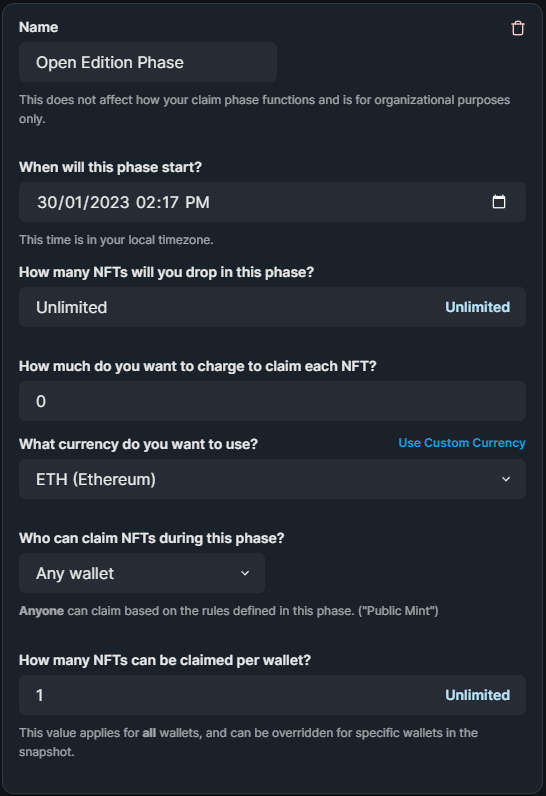
Task: Delete this claim phase with trash icon
Action: [x=518, y=28]
